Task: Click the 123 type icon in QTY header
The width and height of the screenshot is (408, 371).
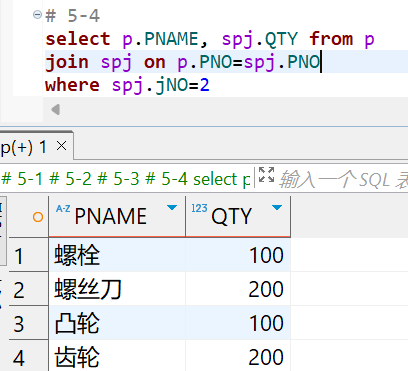Action: 199,208
